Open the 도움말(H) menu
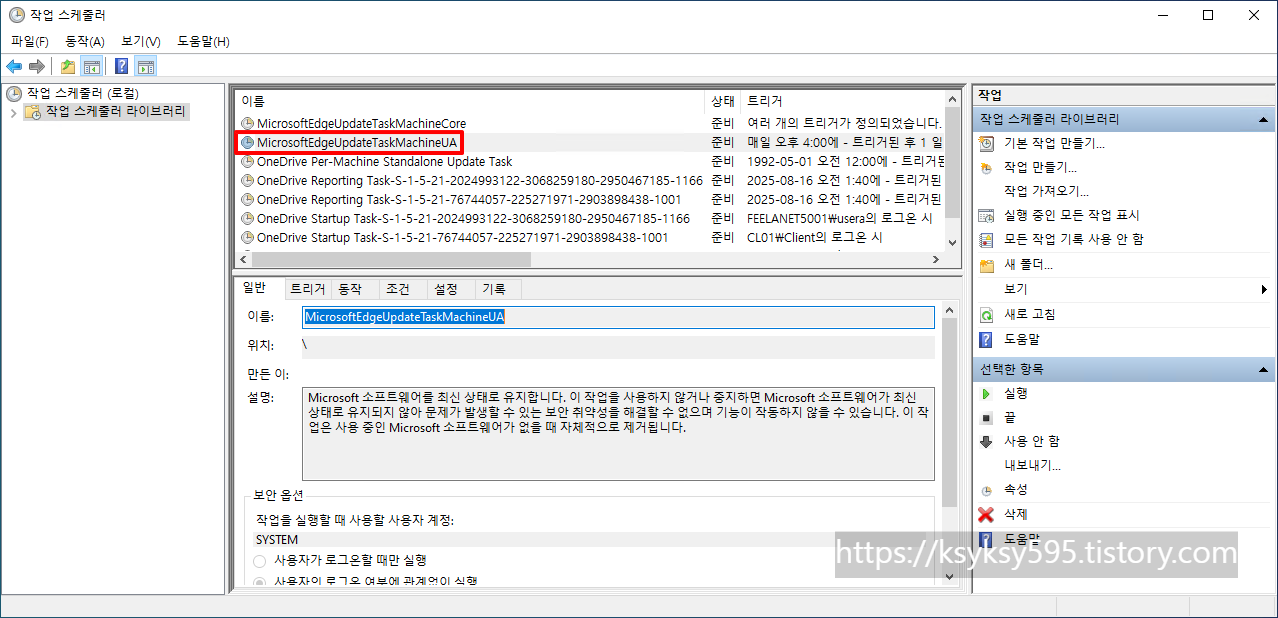1278x618 pixels. [203, 41]
